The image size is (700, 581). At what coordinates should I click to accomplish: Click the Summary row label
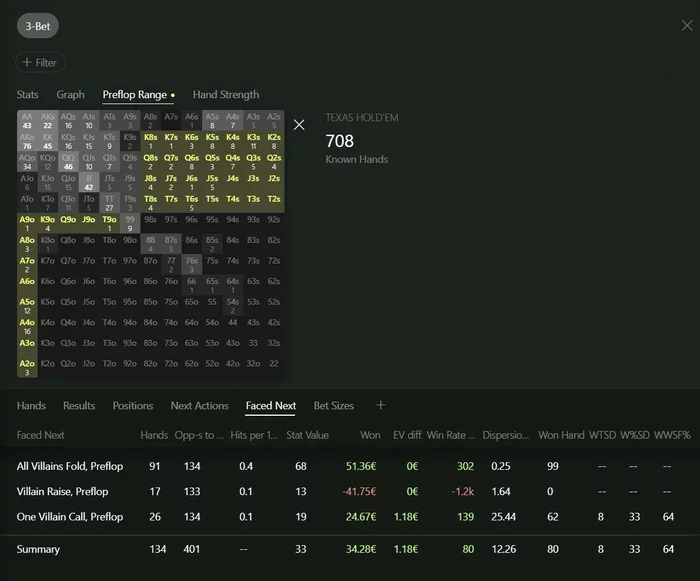click(x=38, y=549)
